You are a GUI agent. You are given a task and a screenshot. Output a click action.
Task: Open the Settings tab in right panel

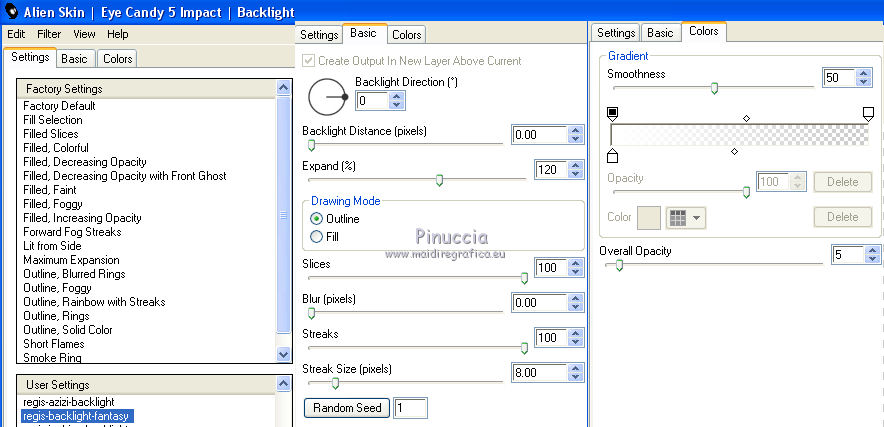tap(616, 33)
